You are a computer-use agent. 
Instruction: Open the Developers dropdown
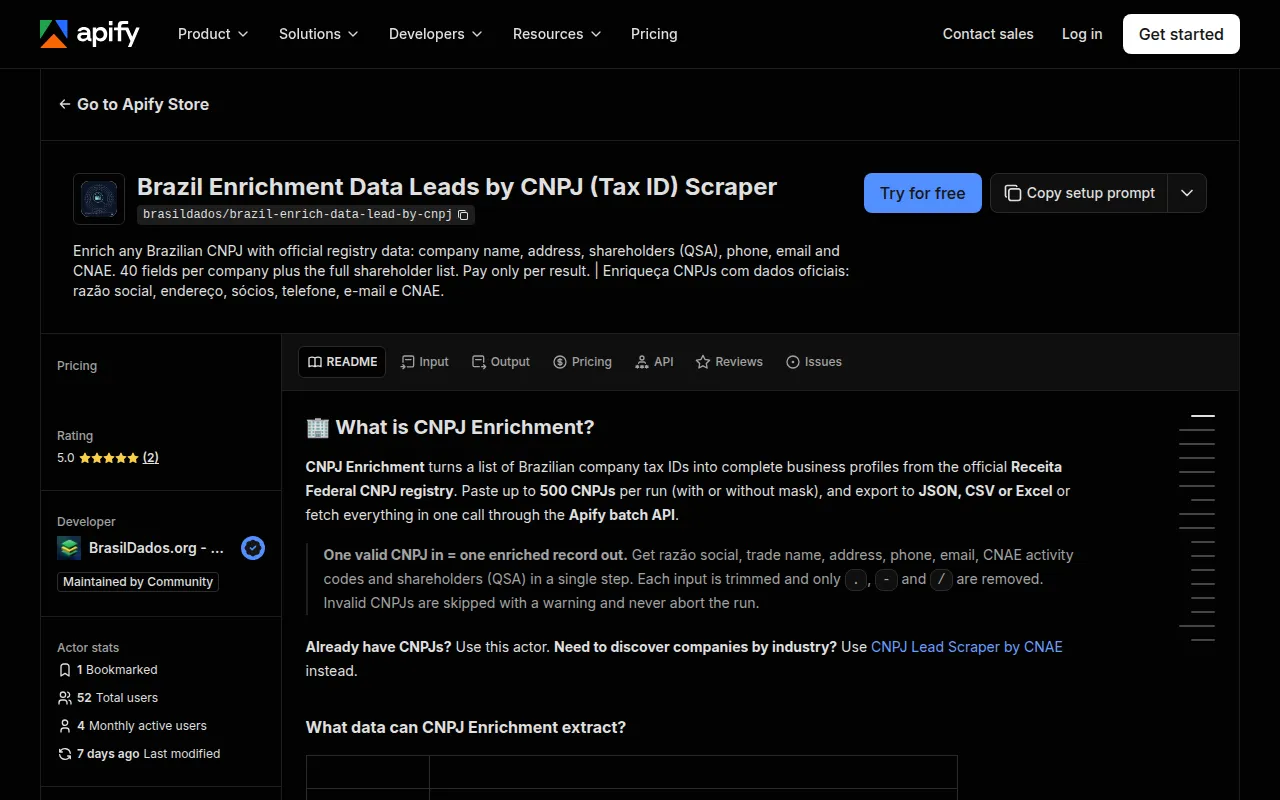coord(436,34)
